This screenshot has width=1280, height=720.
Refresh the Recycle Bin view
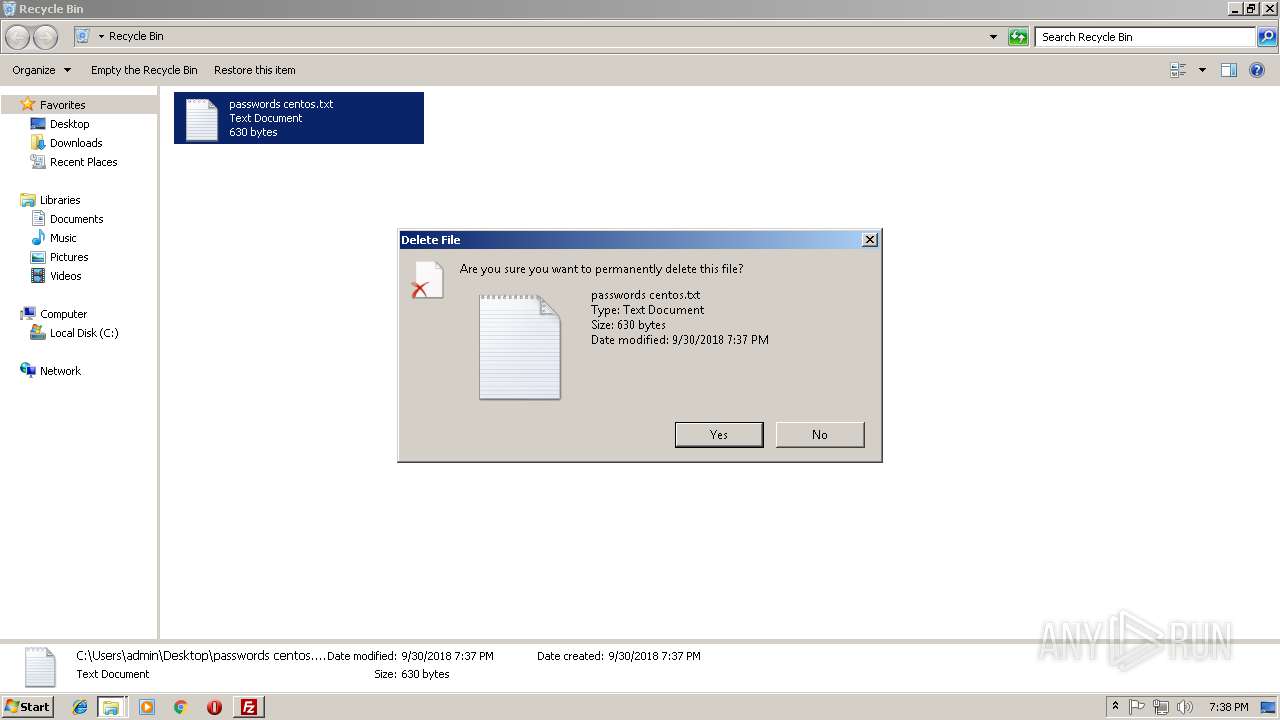1018,37
